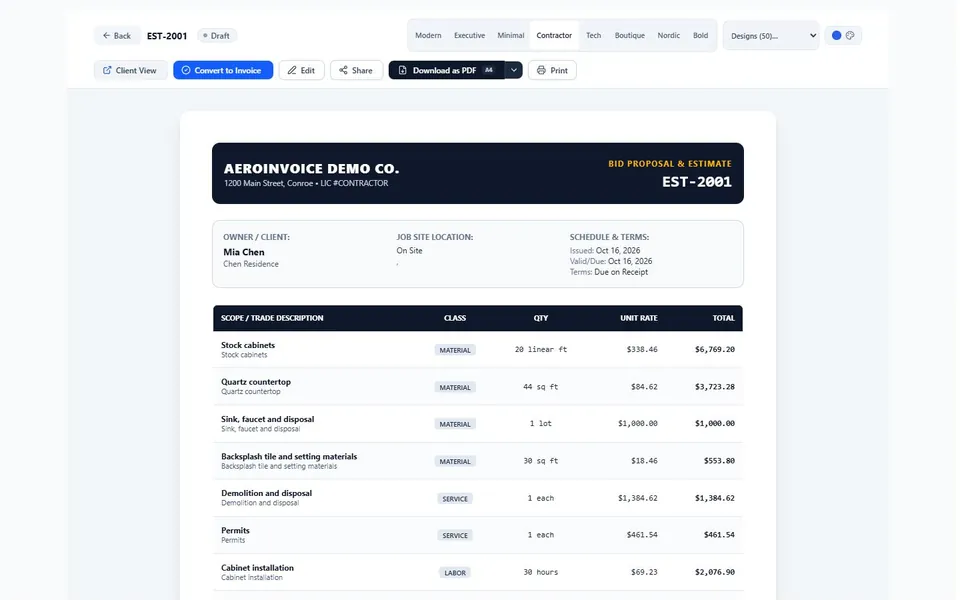Select the Minimal template tab
The height and width of the screenshot is (600, 960).
point(511,36)
